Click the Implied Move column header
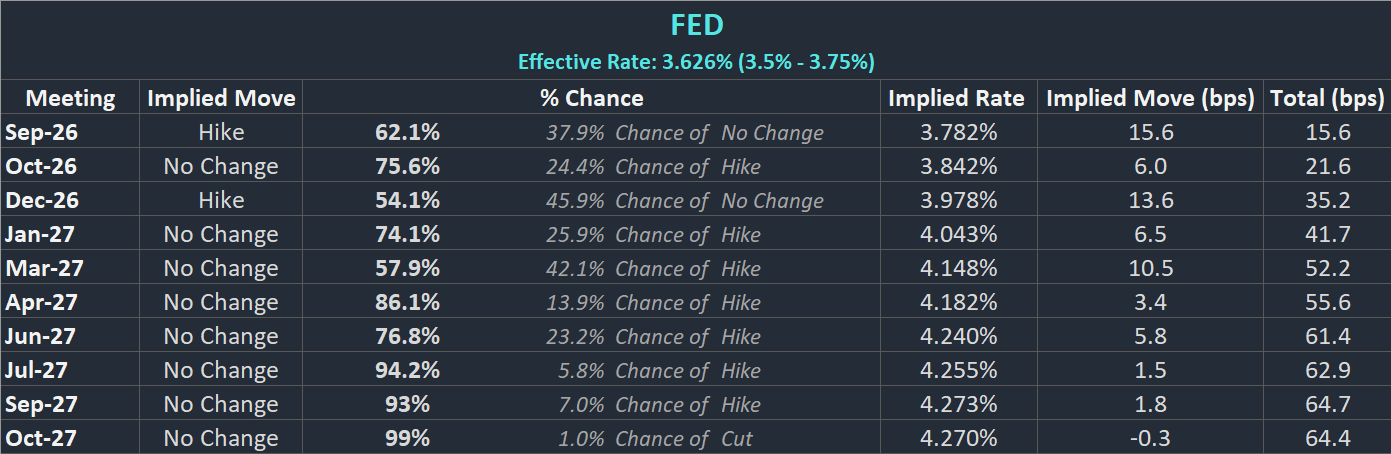The image size is (1391, 454). pyautogui.click(x=221, y=98)
